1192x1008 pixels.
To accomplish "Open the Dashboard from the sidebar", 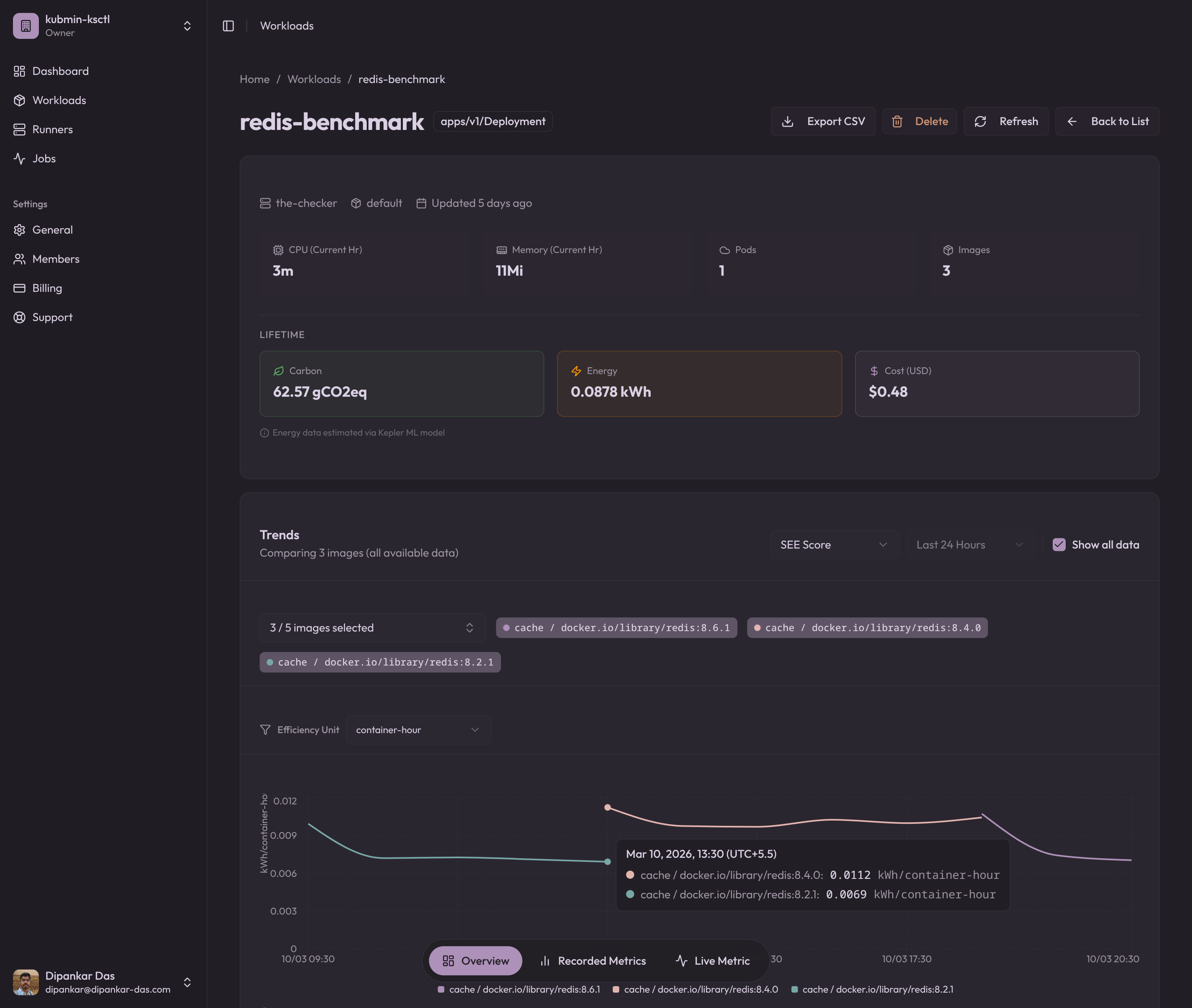I will [x=60, y=71].
